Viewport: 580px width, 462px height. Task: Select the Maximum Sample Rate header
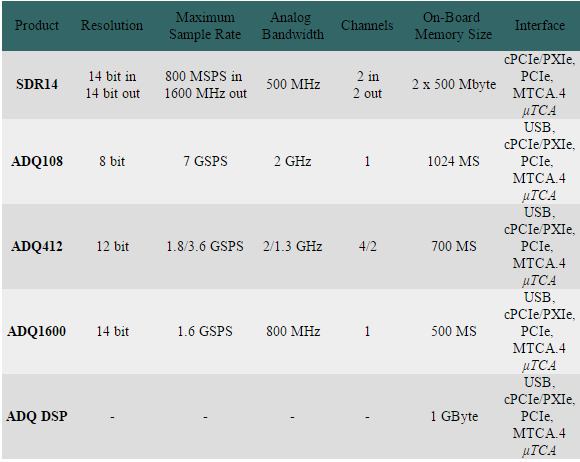(x=205, y=26)
